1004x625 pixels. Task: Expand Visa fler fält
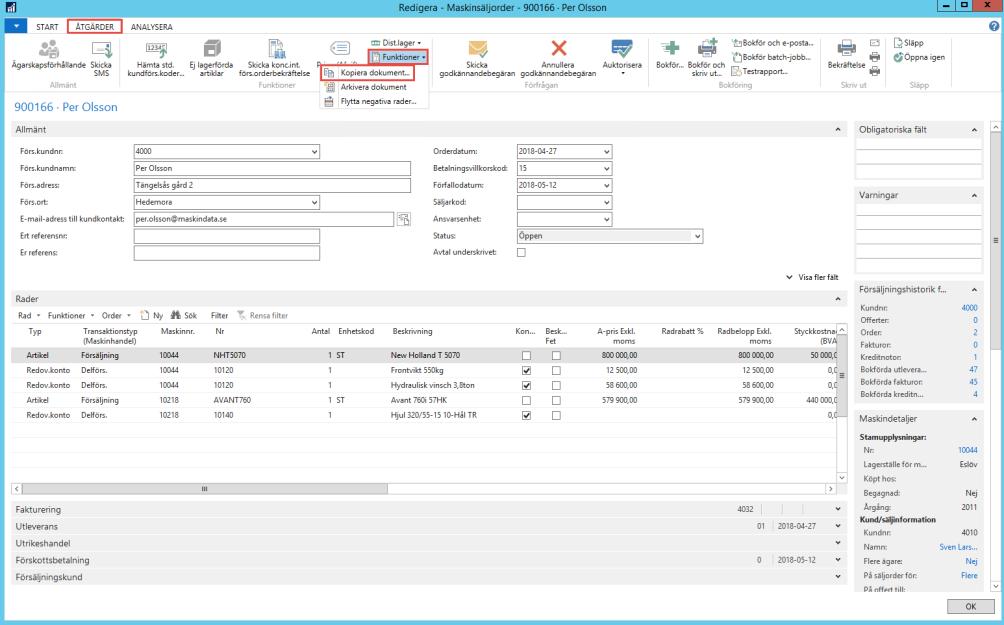[x=813, y=277]
